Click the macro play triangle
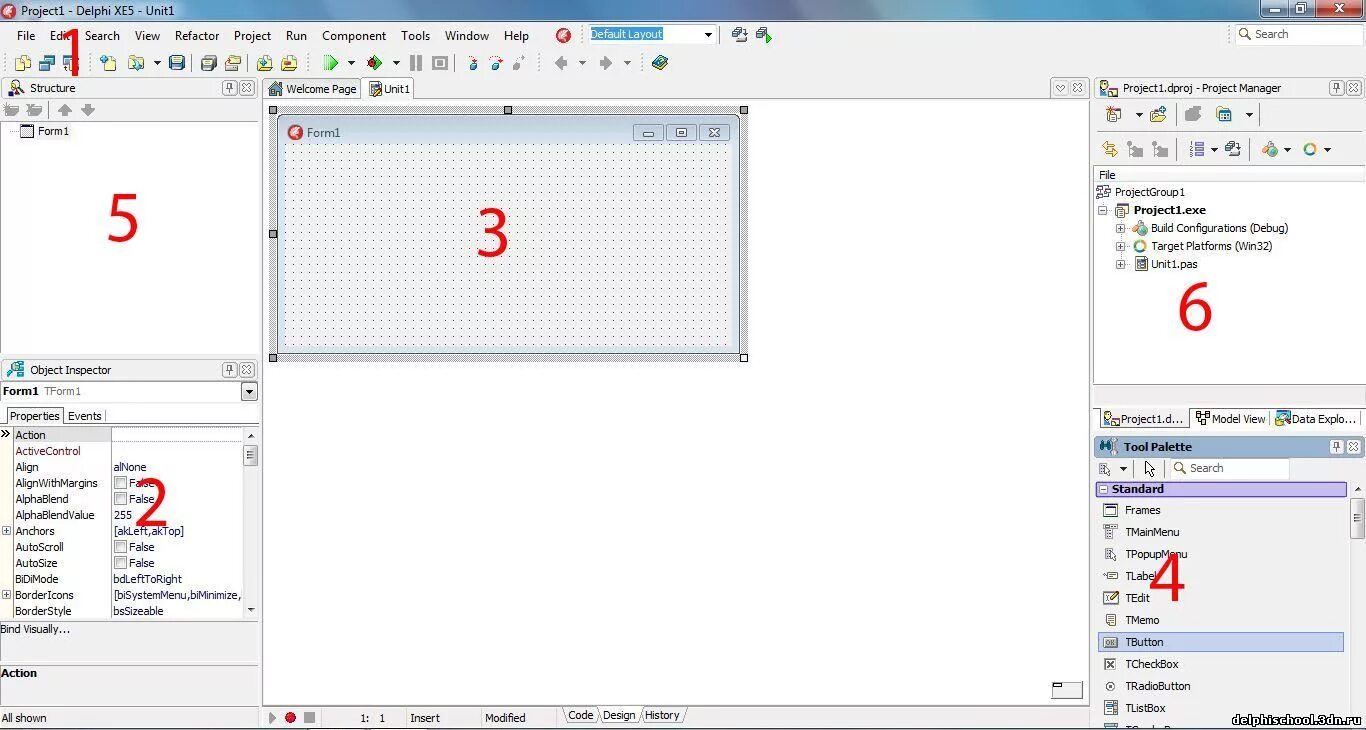 (272, 717)
